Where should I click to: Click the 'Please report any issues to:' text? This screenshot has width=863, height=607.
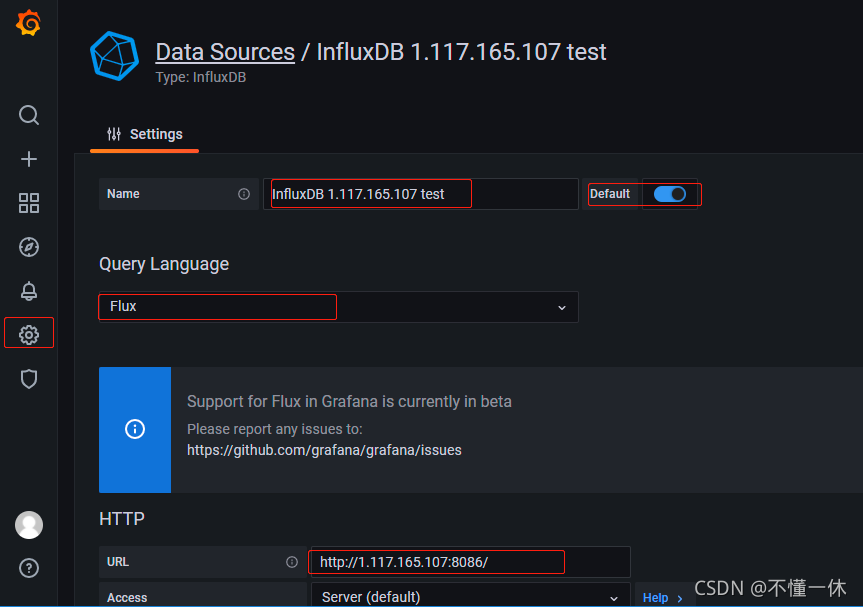[x=275, y=429]
